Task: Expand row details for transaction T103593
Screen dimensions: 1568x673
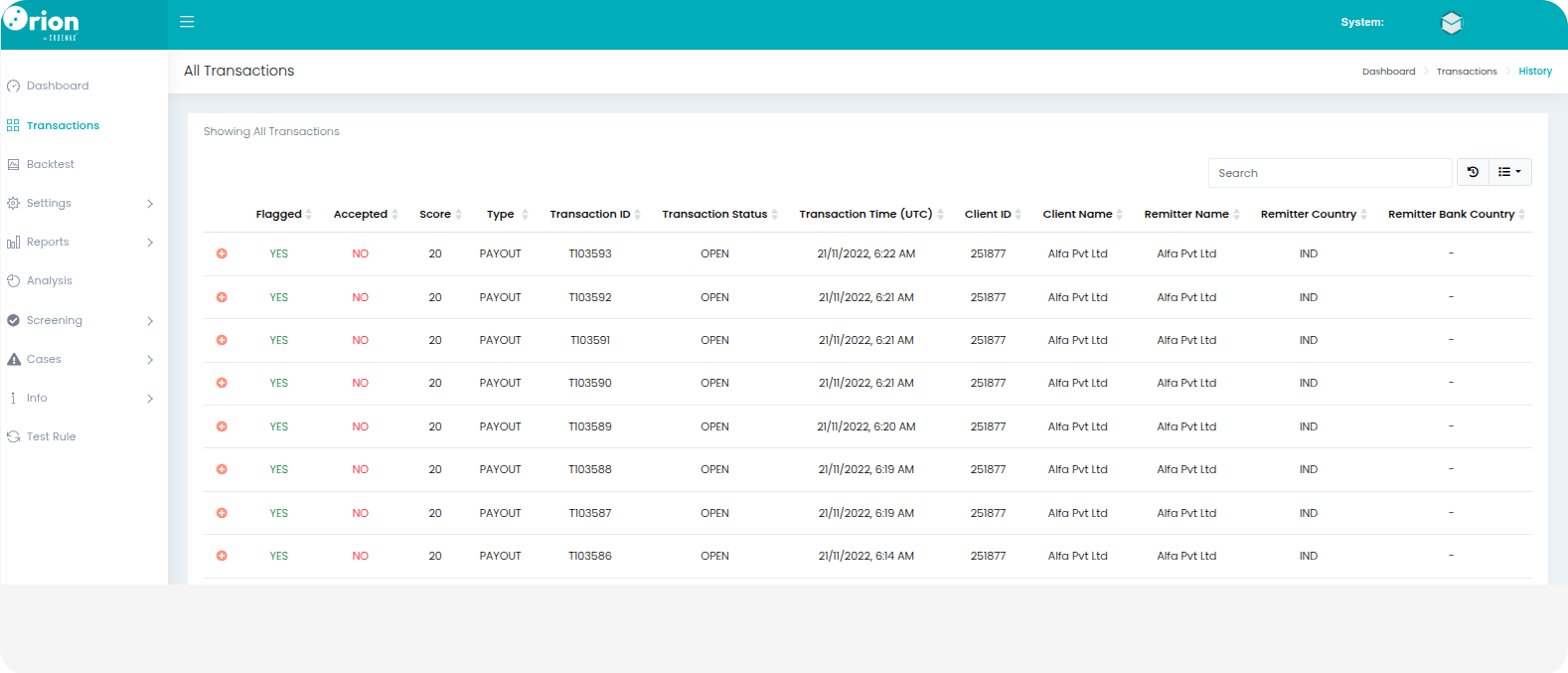Action: pos(222,253)
